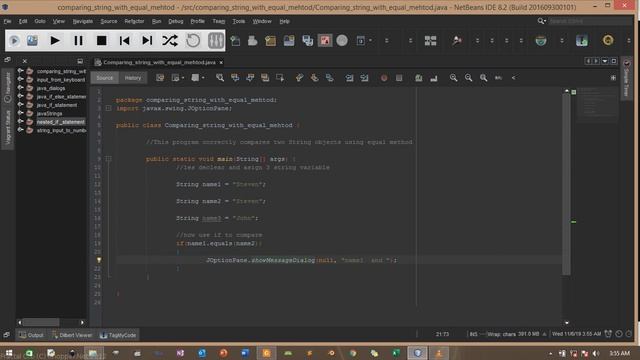Click the less-than arrow icon in editor toolbar
This screenshot has height=360, width=640.
(513, 78)
